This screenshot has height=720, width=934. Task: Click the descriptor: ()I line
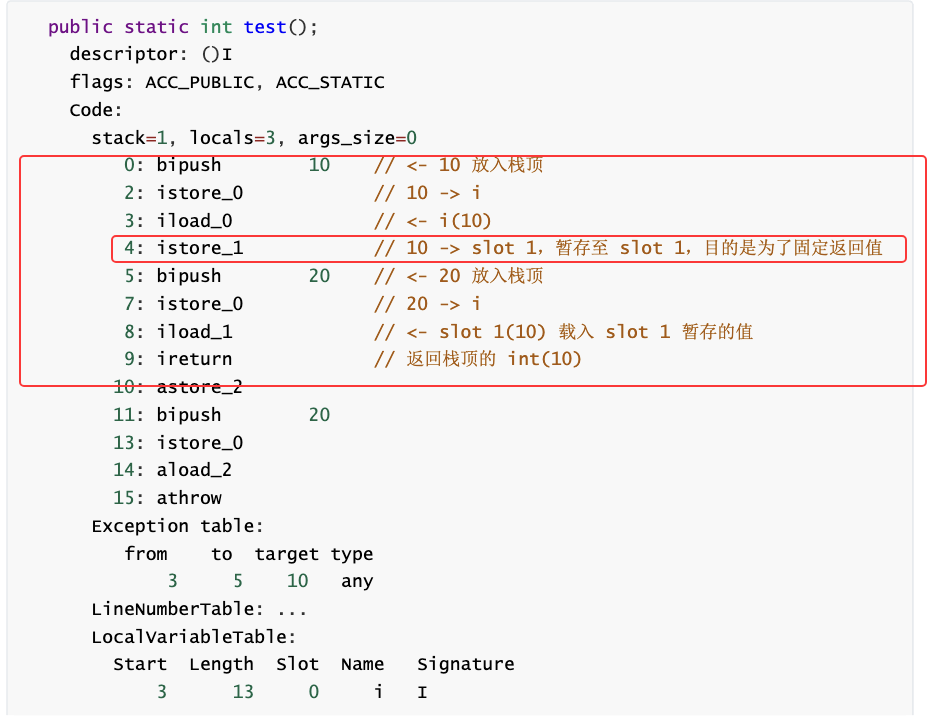[x=150, y=55]
